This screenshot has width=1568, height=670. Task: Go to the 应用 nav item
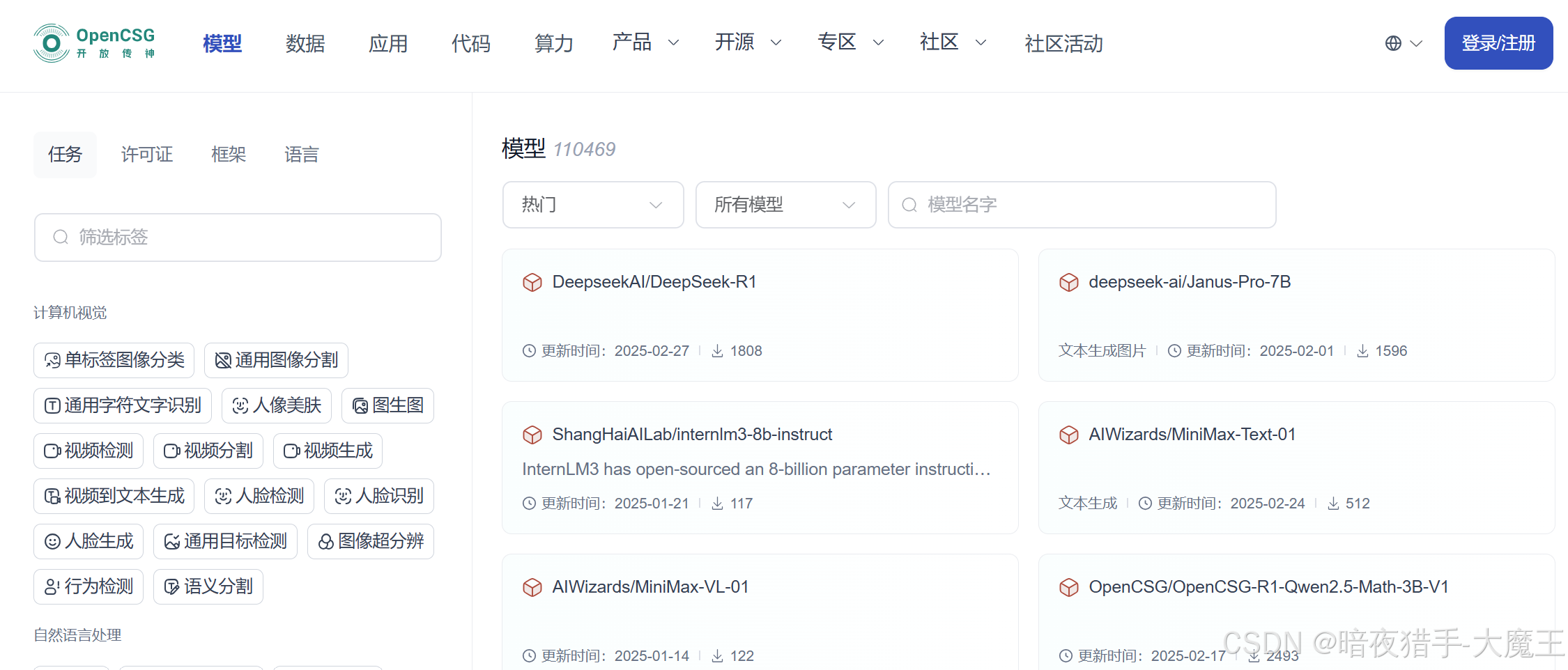[388, 43]
